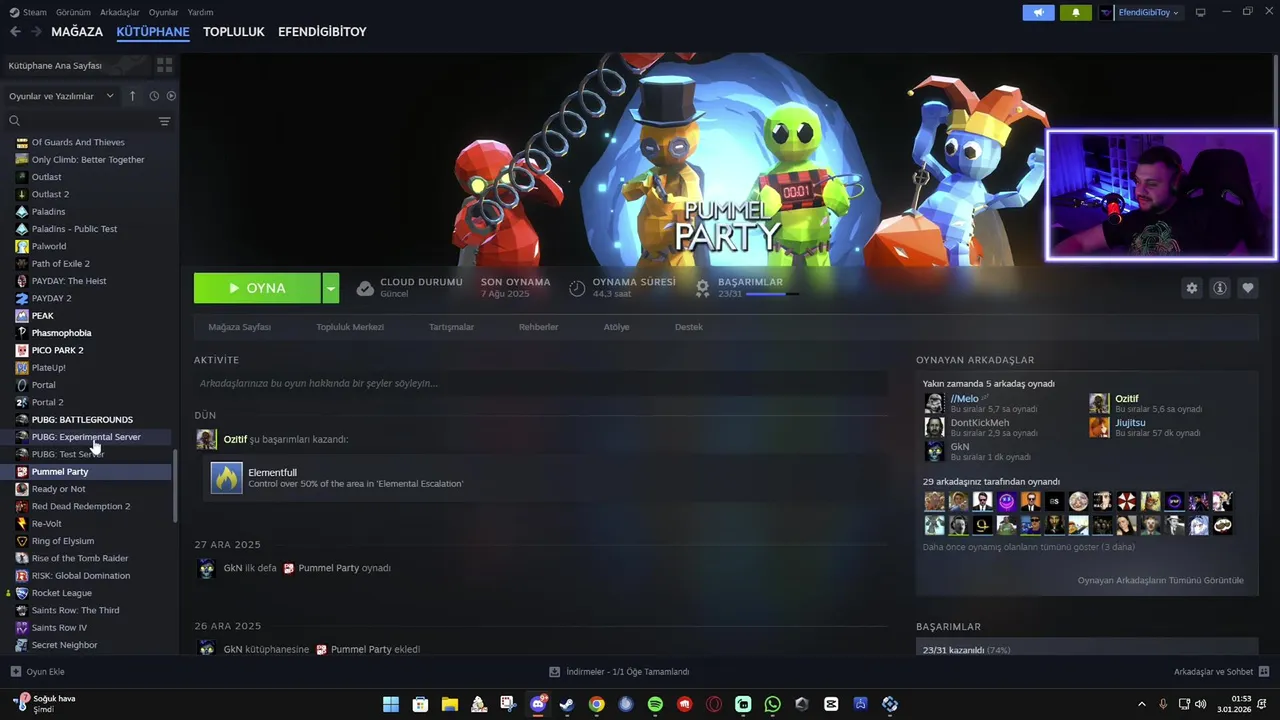
Task: Launch the game with the OYNA button
Action: click(x=257, y=288)
